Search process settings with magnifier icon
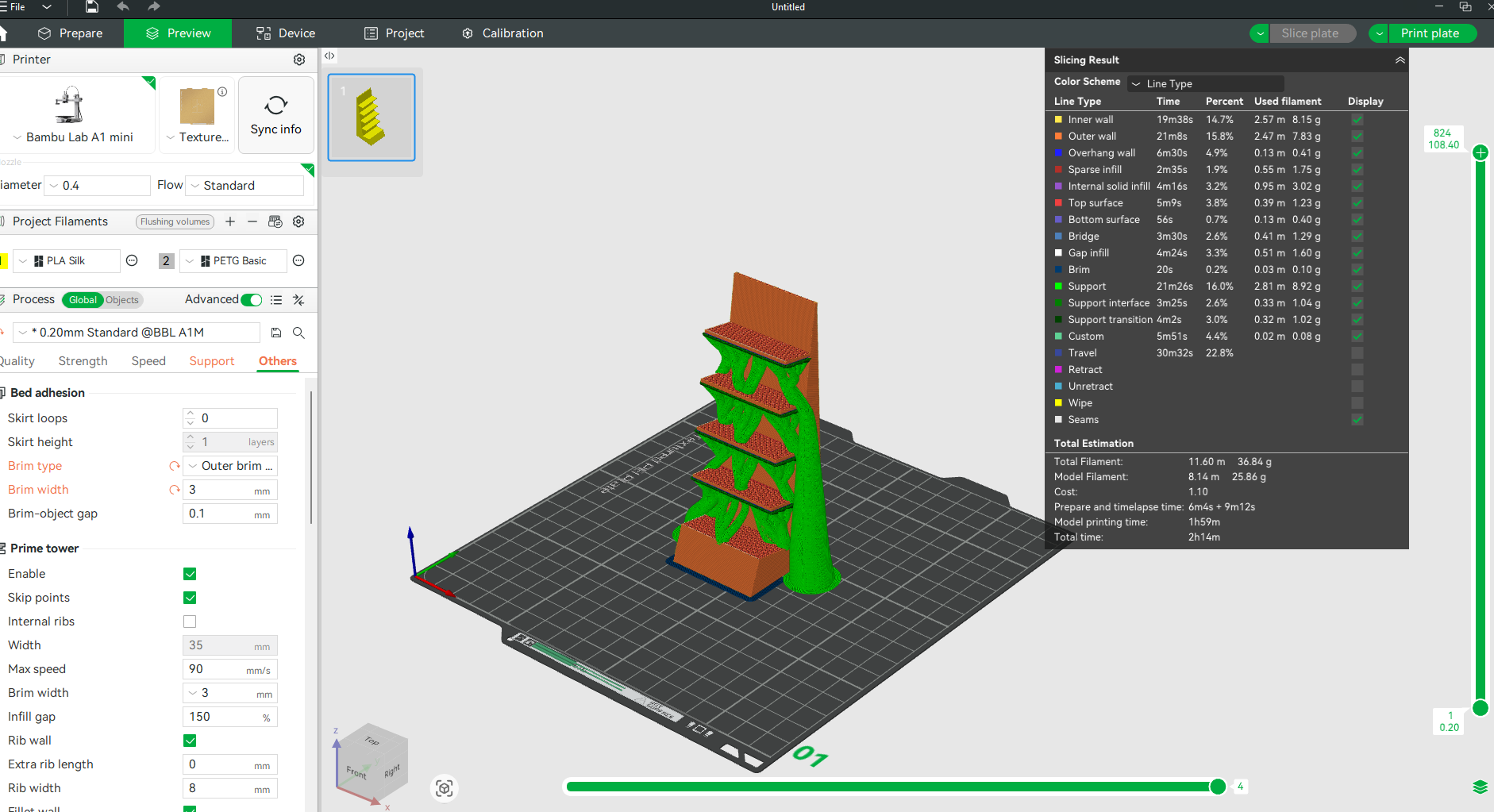 [x=298, y=333]
